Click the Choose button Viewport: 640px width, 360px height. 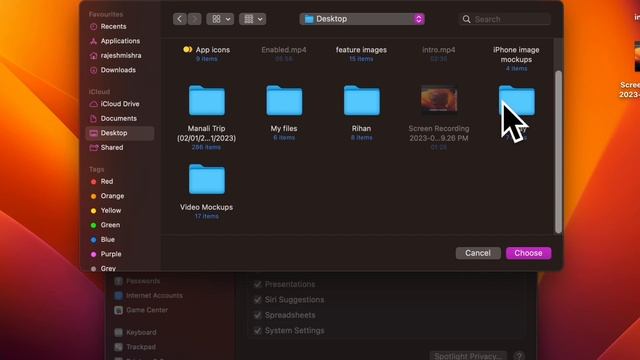pos(529,253)
